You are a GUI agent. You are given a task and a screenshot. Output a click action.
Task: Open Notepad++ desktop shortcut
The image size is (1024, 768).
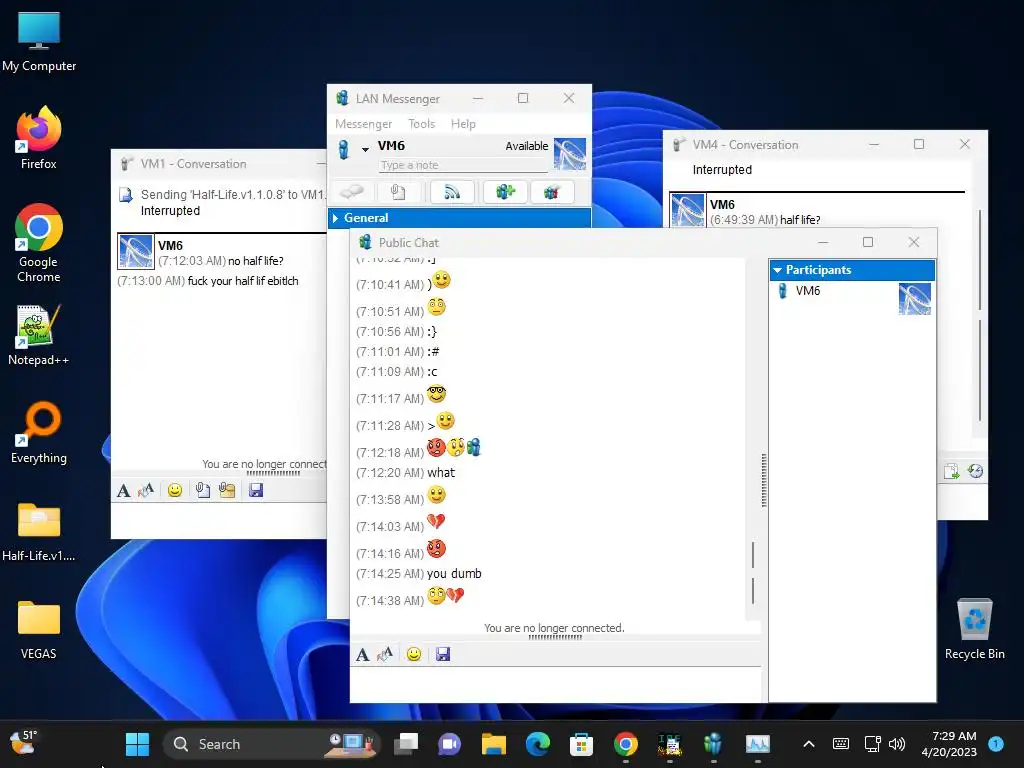point(39,335)
